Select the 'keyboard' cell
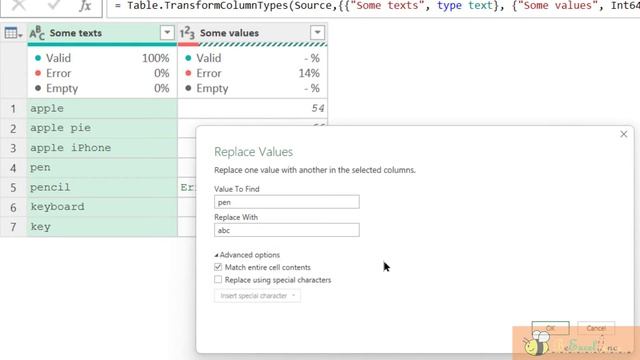 tap(102, 207)
